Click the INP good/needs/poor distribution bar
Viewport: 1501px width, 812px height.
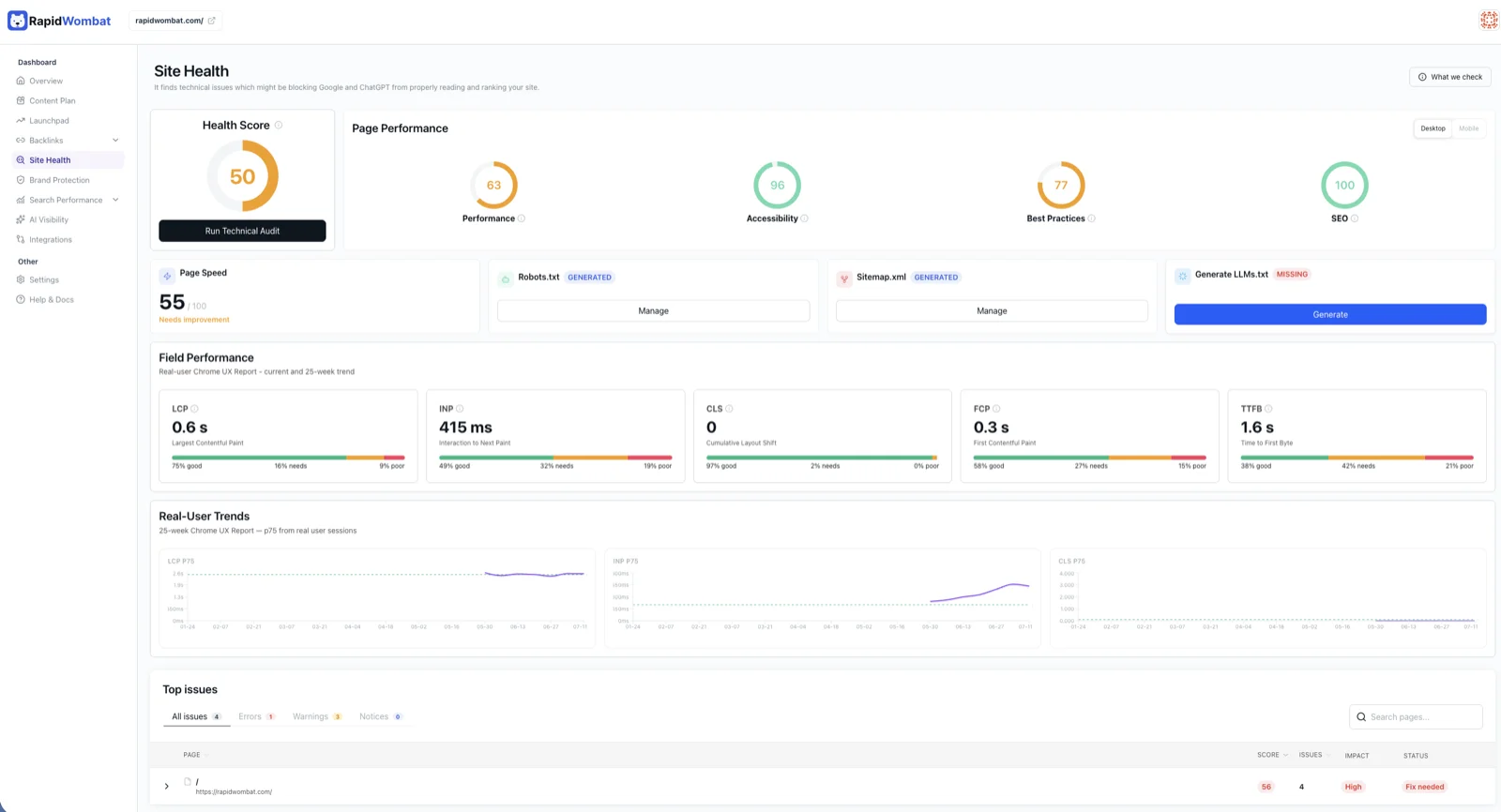(x=555, y=458)
